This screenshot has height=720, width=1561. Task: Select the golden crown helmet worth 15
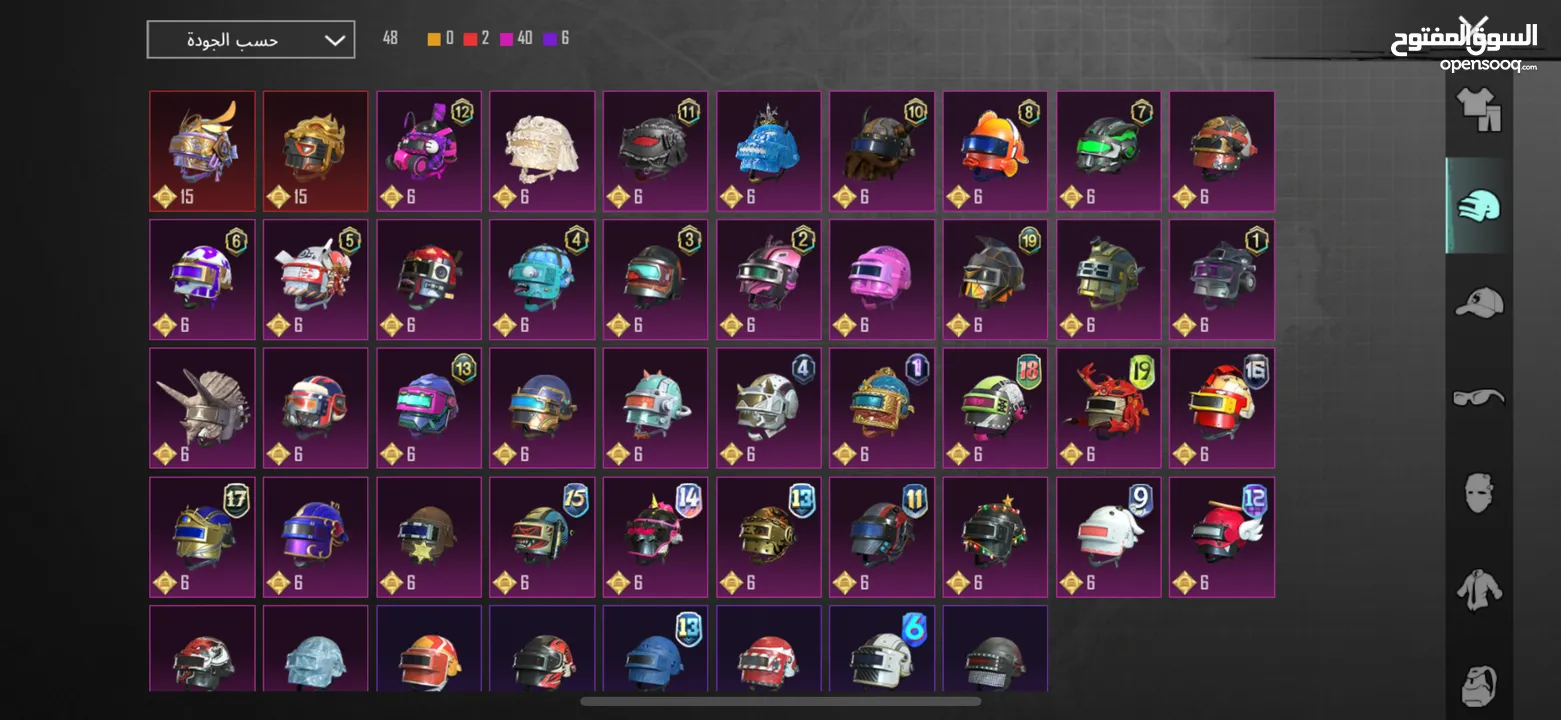click(315, 152)
